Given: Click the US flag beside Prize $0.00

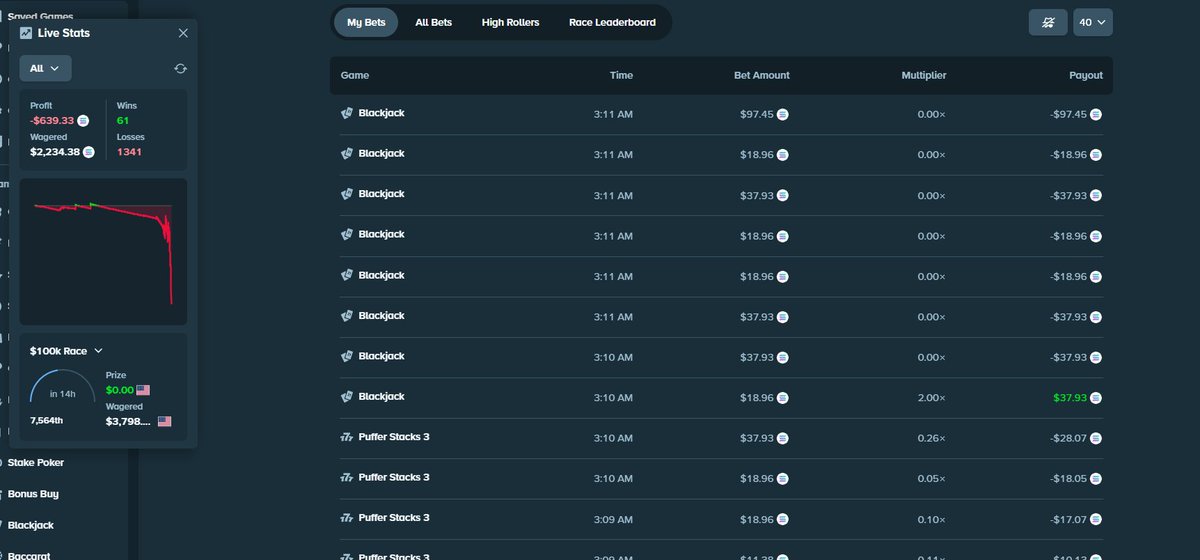Looking at the screenshot, I should tap(143, 390).
